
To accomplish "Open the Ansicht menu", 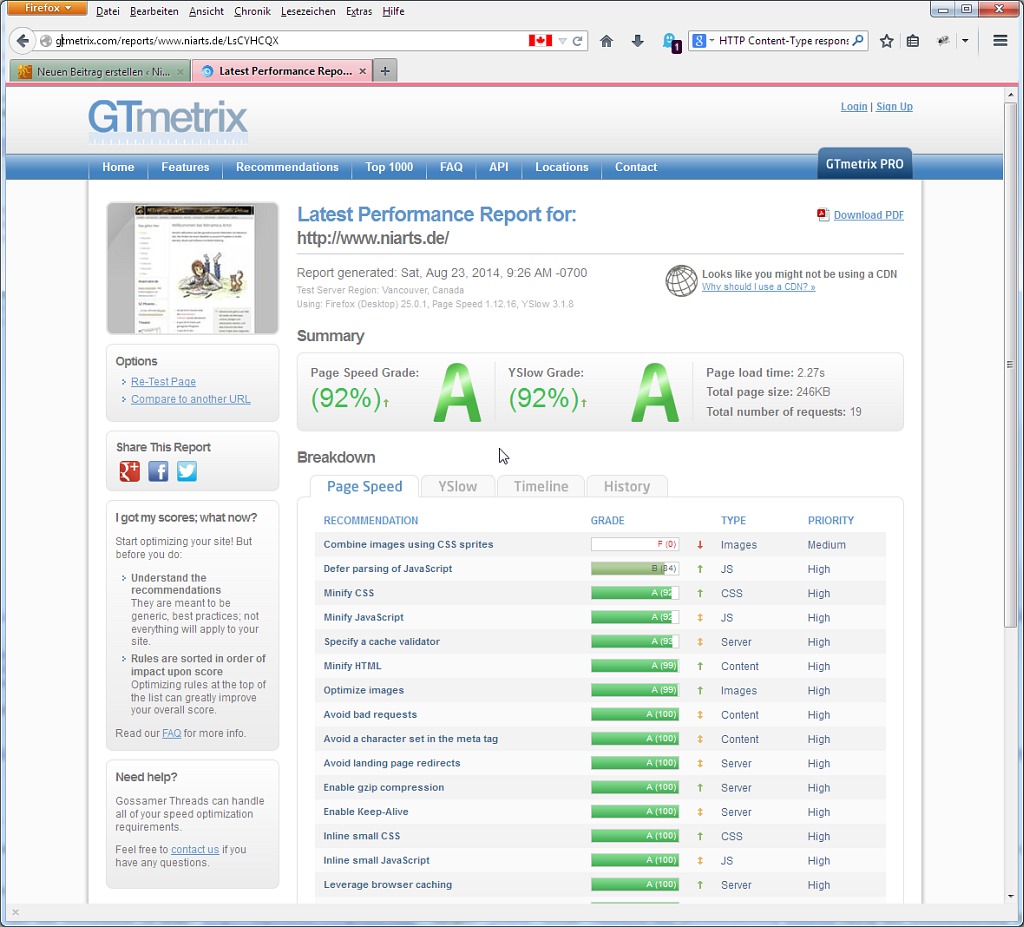I will (206, 11).
